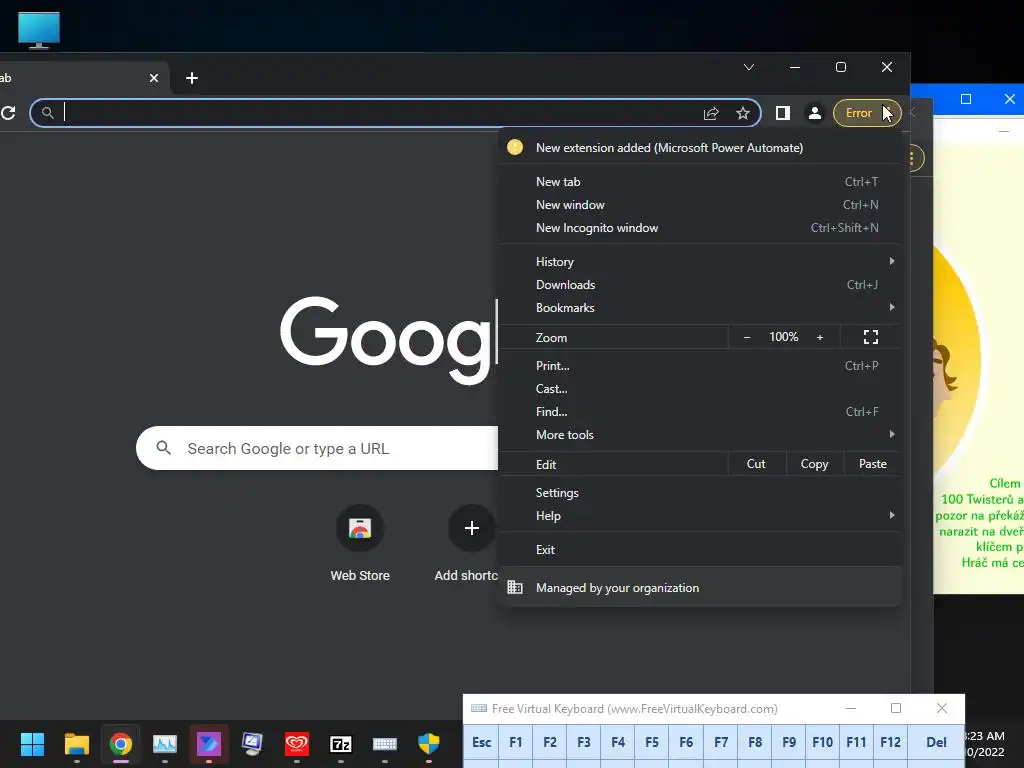
Task: Open the profile avatar icon
Action: pyautogui.click(x=814, y=113)
